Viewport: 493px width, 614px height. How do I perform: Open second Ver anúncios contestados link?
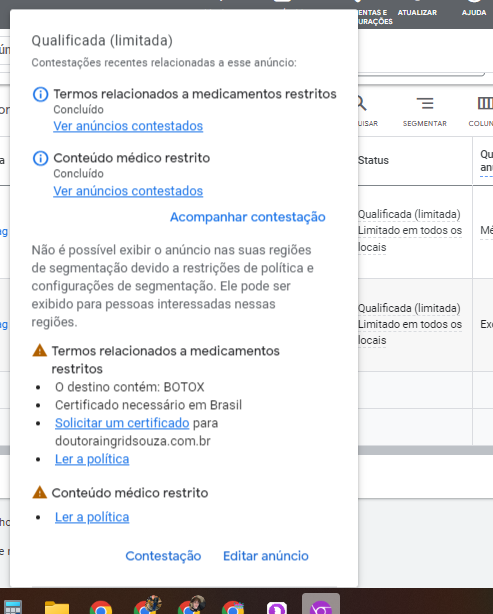pyautogui.click(x=128, y=191)
